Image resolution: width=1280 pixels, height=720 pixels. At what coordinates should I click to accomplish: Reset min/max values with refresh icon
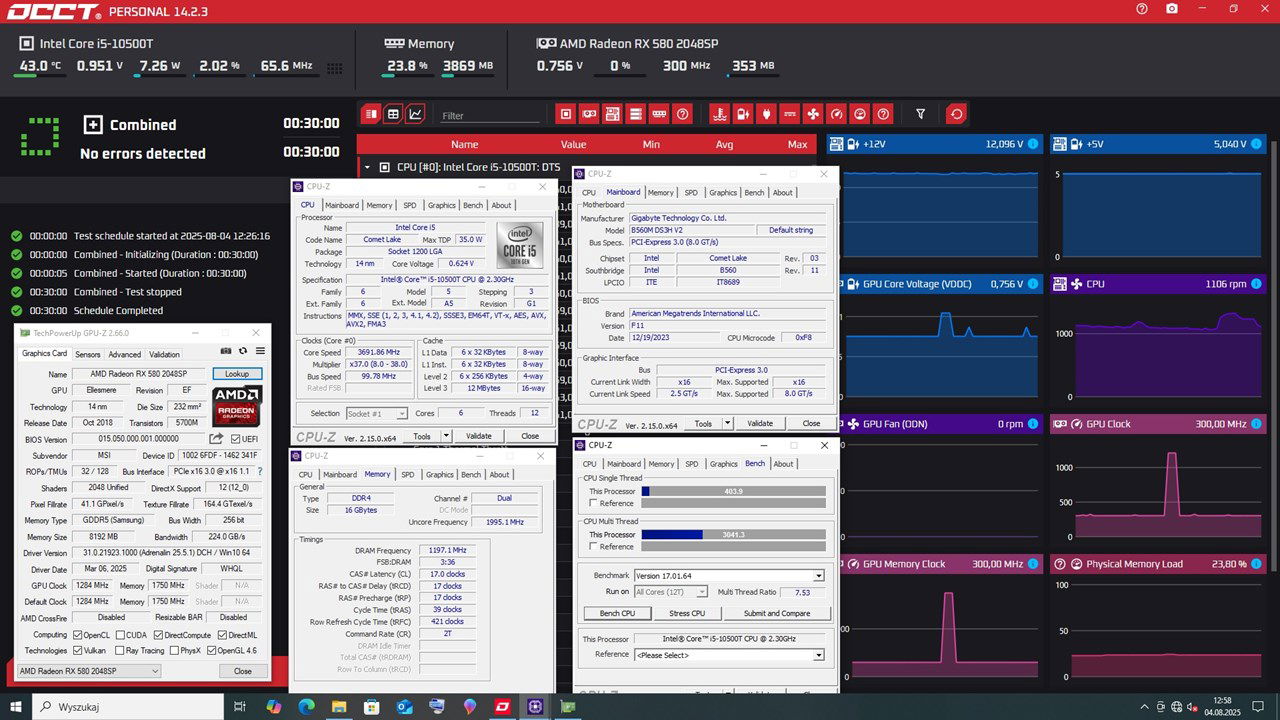click(957, 114)
